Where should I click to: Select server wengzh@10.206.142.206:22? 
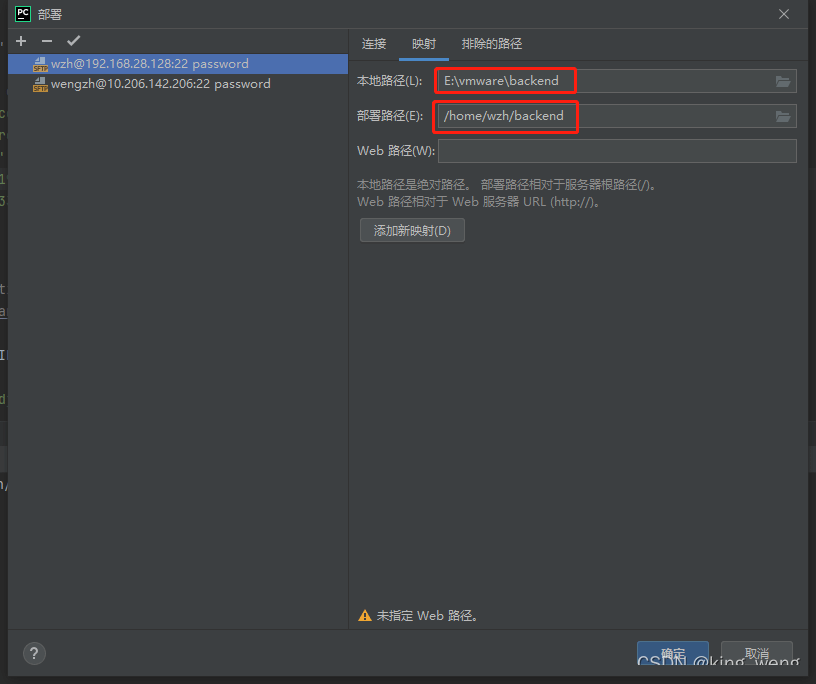click(x=155, y=84)
